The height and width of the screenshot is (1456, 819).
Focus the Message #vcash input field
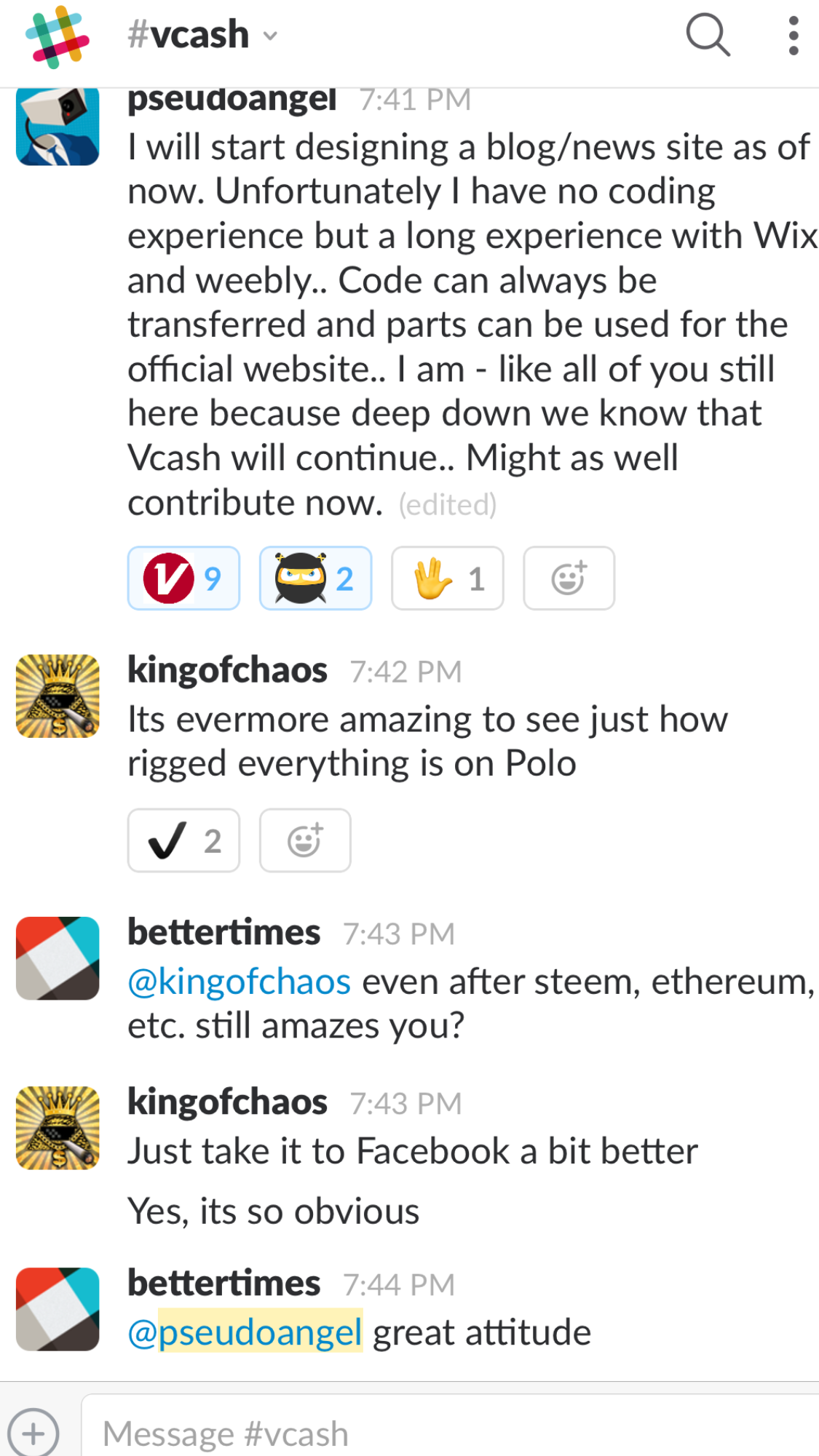pyautogui.click(x=450, y=1429)
